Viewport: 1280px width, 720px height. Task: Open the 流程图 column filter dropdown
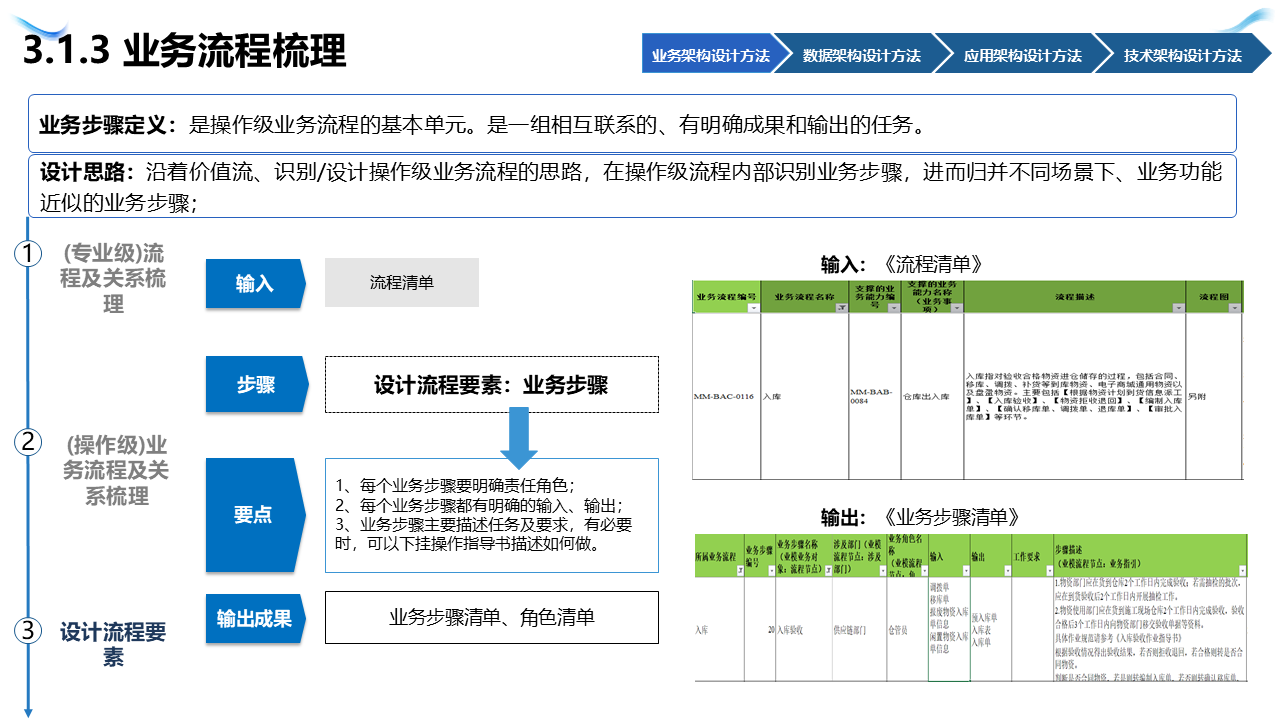pos(1235,308)
